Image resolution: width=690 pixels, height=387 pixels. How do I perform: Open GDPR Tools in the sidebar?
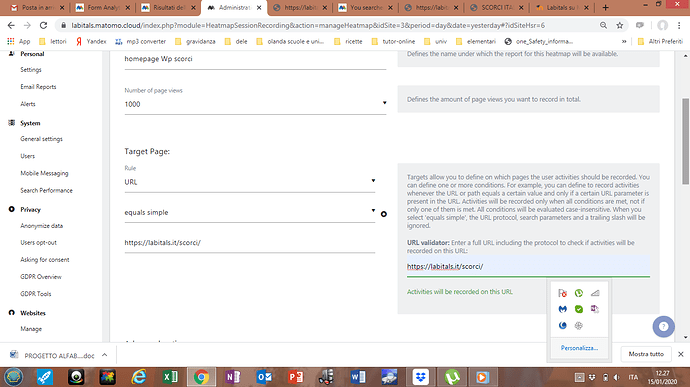36,294
